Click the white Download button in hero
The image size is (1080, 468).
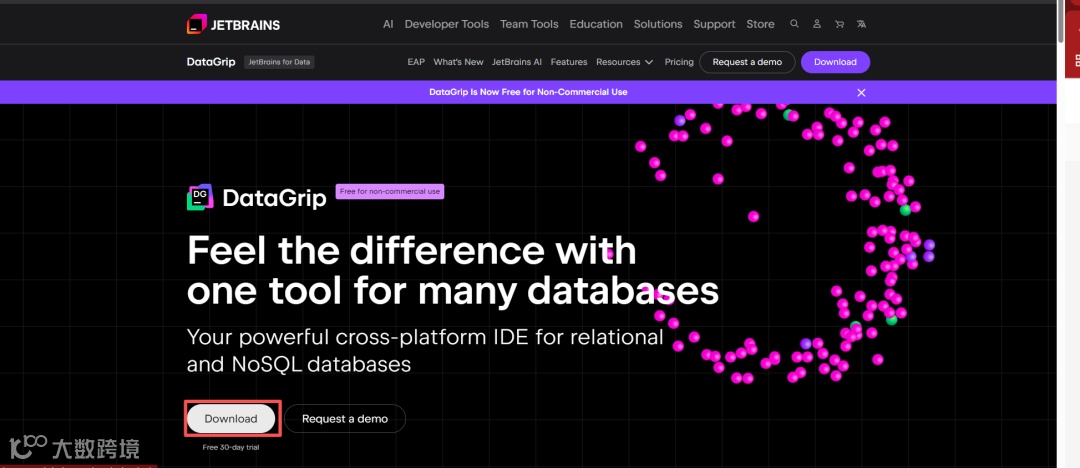tap(231, 418)
